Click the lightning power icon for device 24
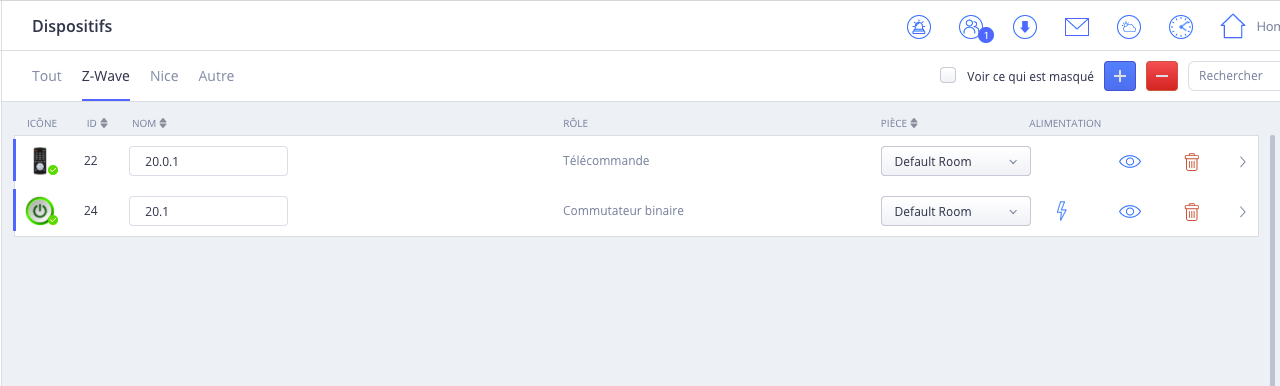Screen dimensions: 1280x386 (x=1062, y=211)
